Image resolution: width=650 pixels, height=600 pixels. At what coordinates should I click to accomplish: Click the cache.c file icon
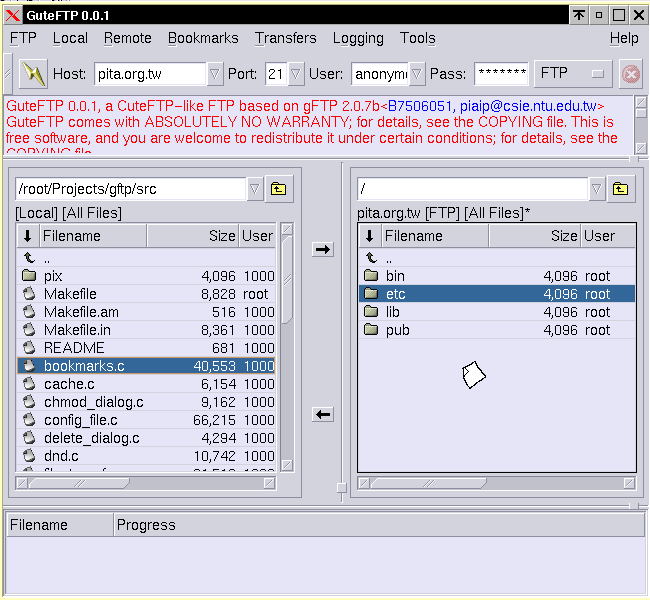click(x=29, y=384)
